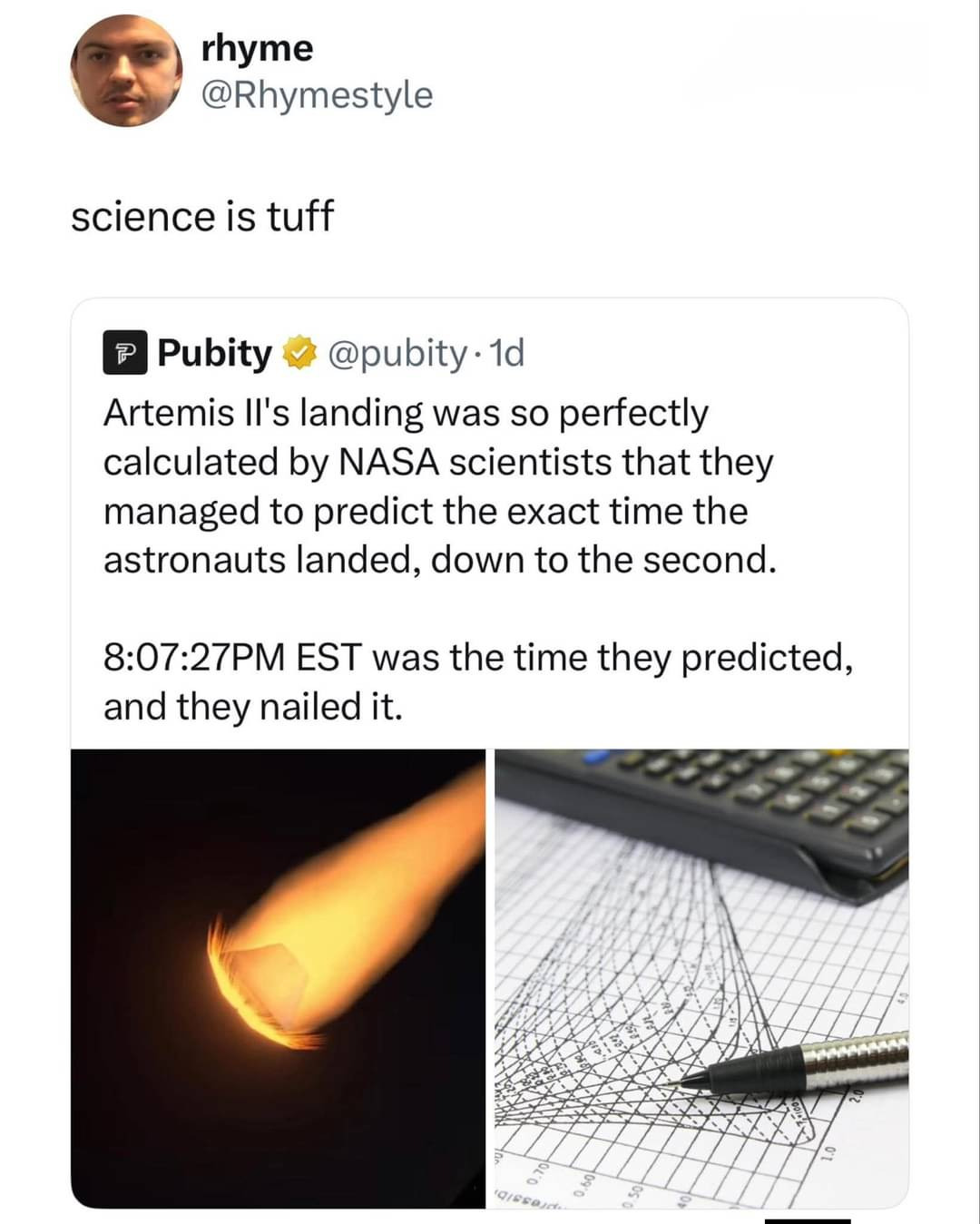The image size is (980, 1224).
Task: Click the word "NASA" in the quoted post
Action: [388, 462]
